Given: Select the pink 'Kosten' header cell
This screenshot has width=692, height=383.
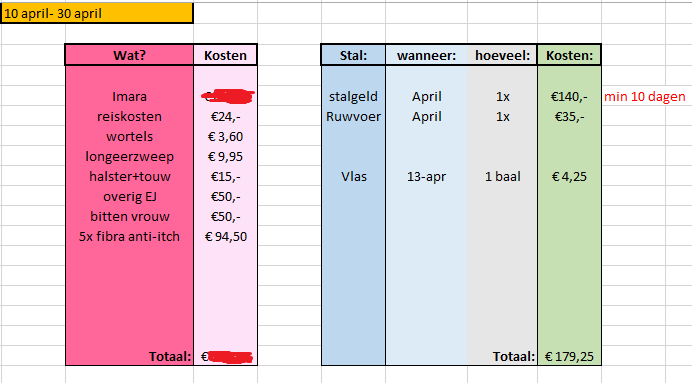Looking at the screenshot, I should click(x=225, y=55).
